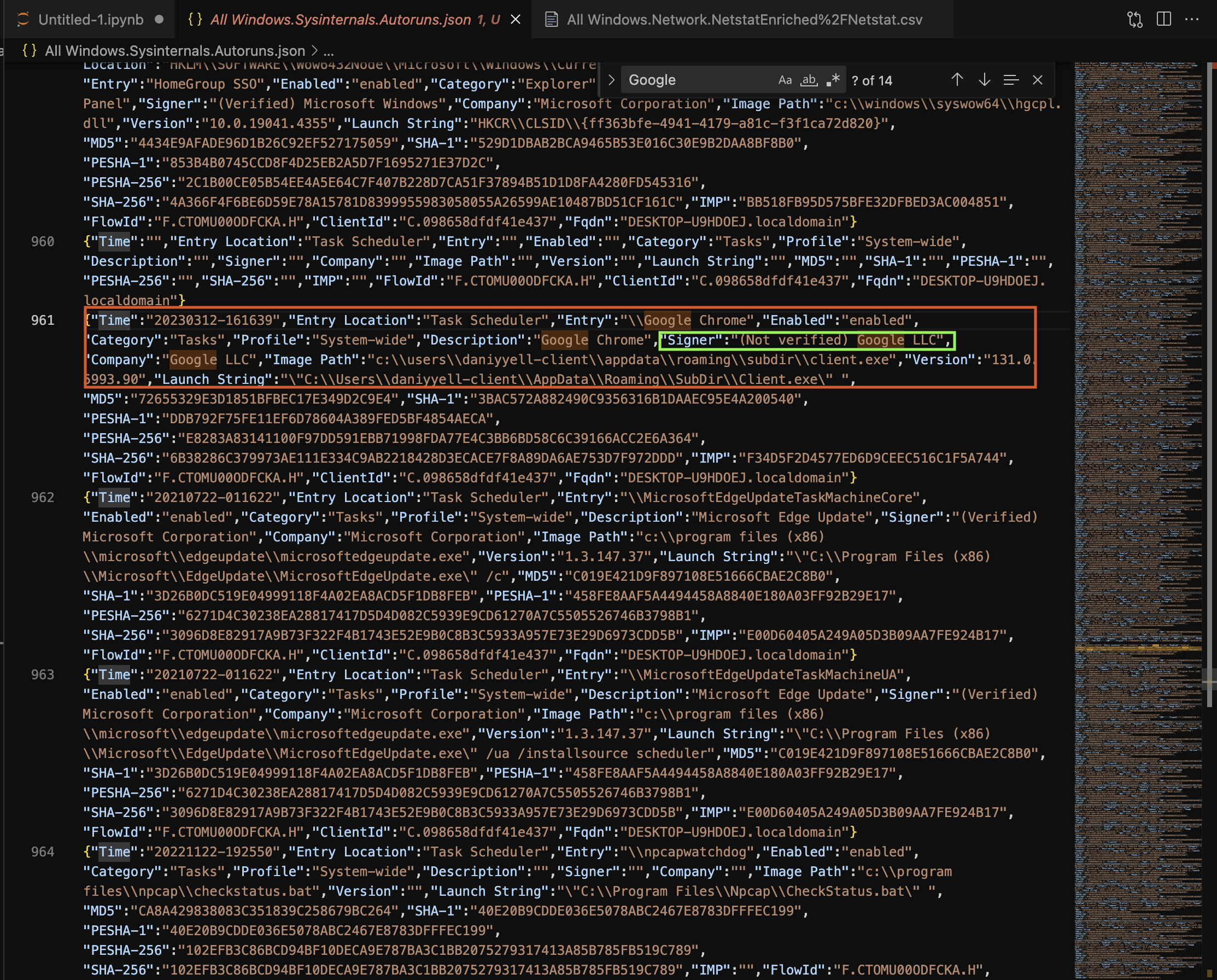This screenshot has height=980, width=1217.
Task: Click the breadcrumb ellipsis item
Action: click(329, 52)
